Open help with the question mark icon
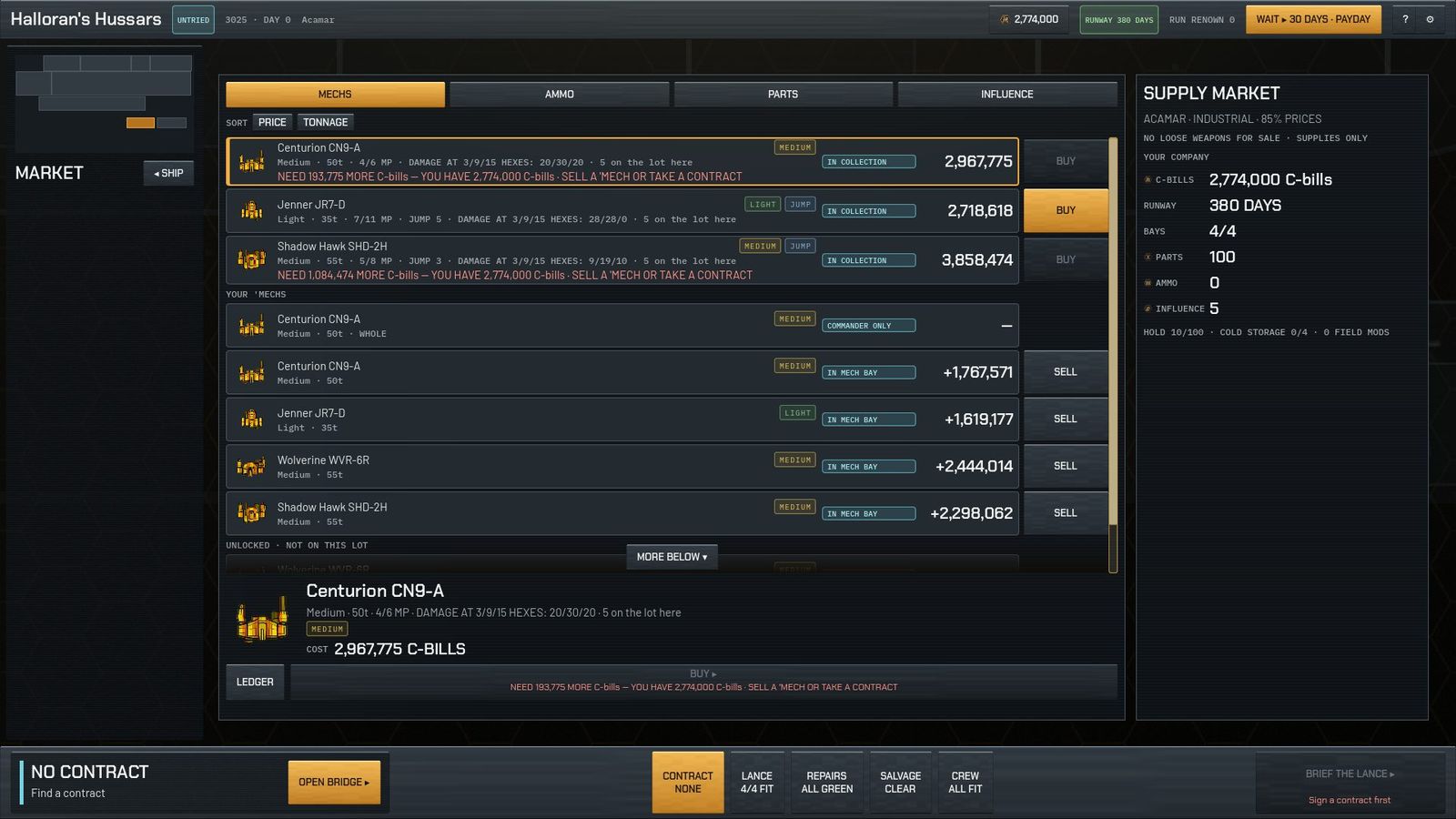This screenshot has width=1456, height=819. point(1405,19)
